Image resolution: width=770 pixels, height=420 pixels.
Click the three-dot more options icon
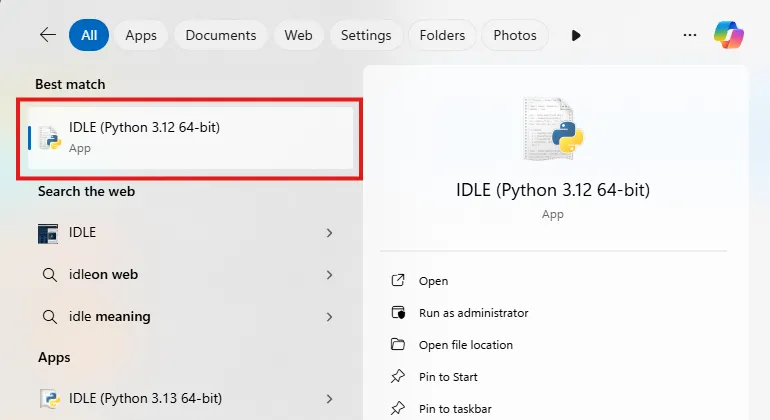tap(689, 35)
